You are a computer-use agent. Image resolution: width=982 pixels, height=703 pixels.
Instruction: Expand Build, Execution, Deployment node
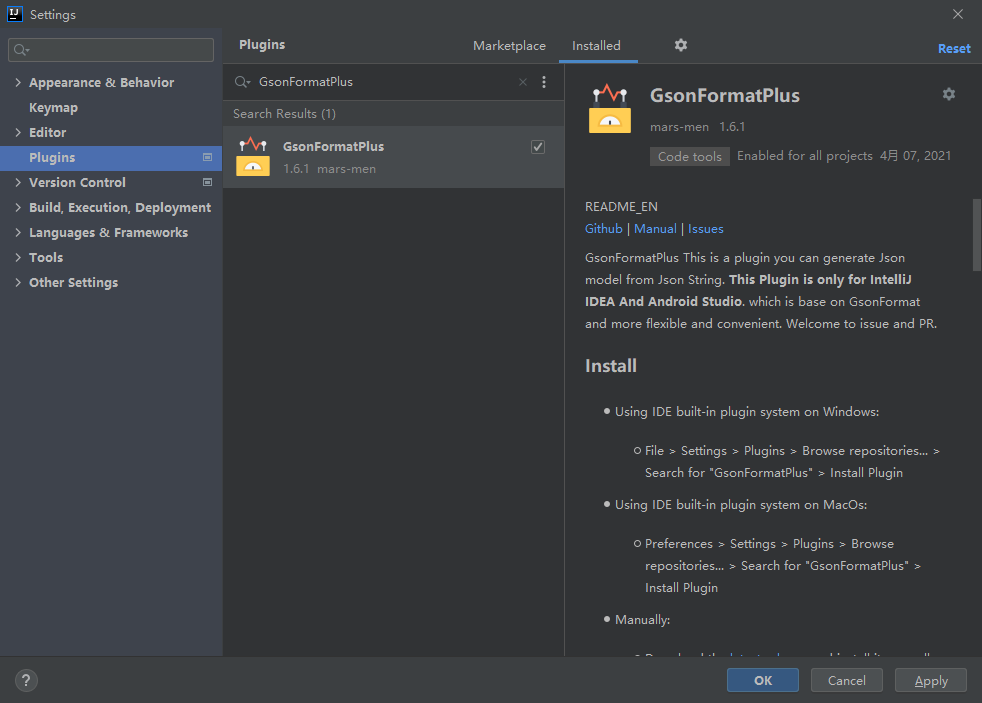(x=18, y=207)
